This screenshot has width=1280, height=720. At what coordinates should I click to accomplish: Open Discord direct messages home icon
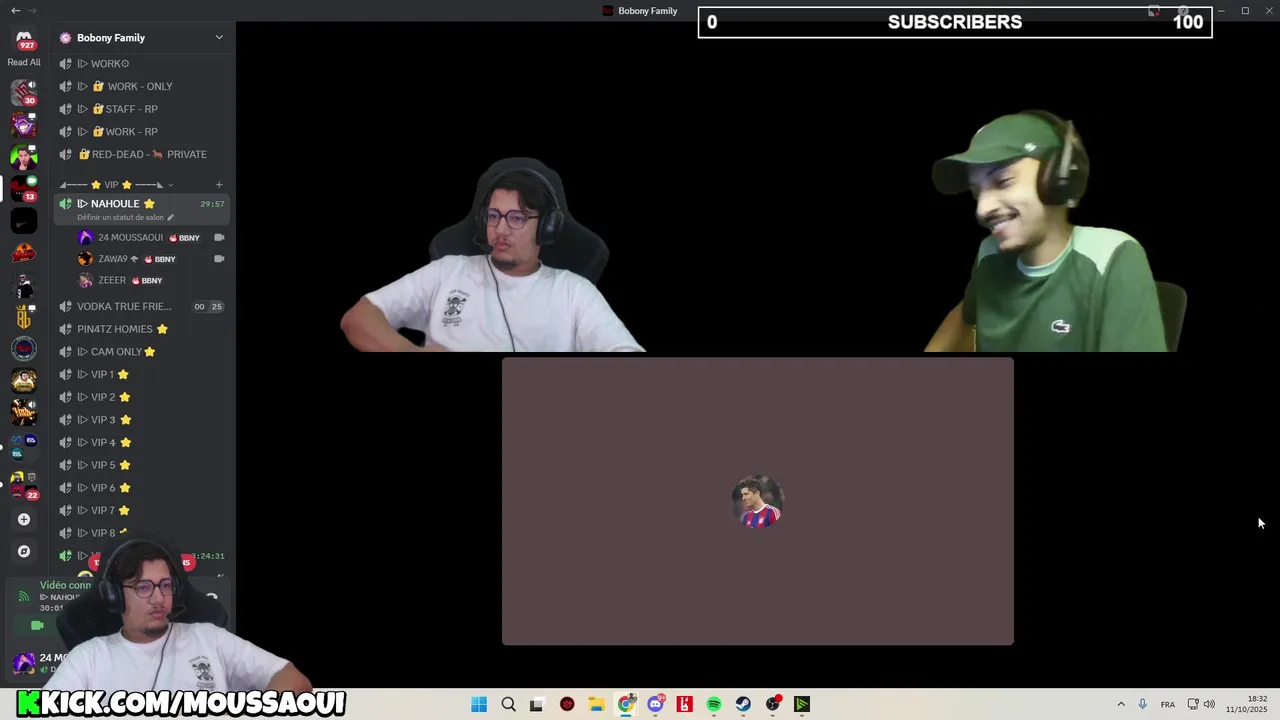[24, 39]
